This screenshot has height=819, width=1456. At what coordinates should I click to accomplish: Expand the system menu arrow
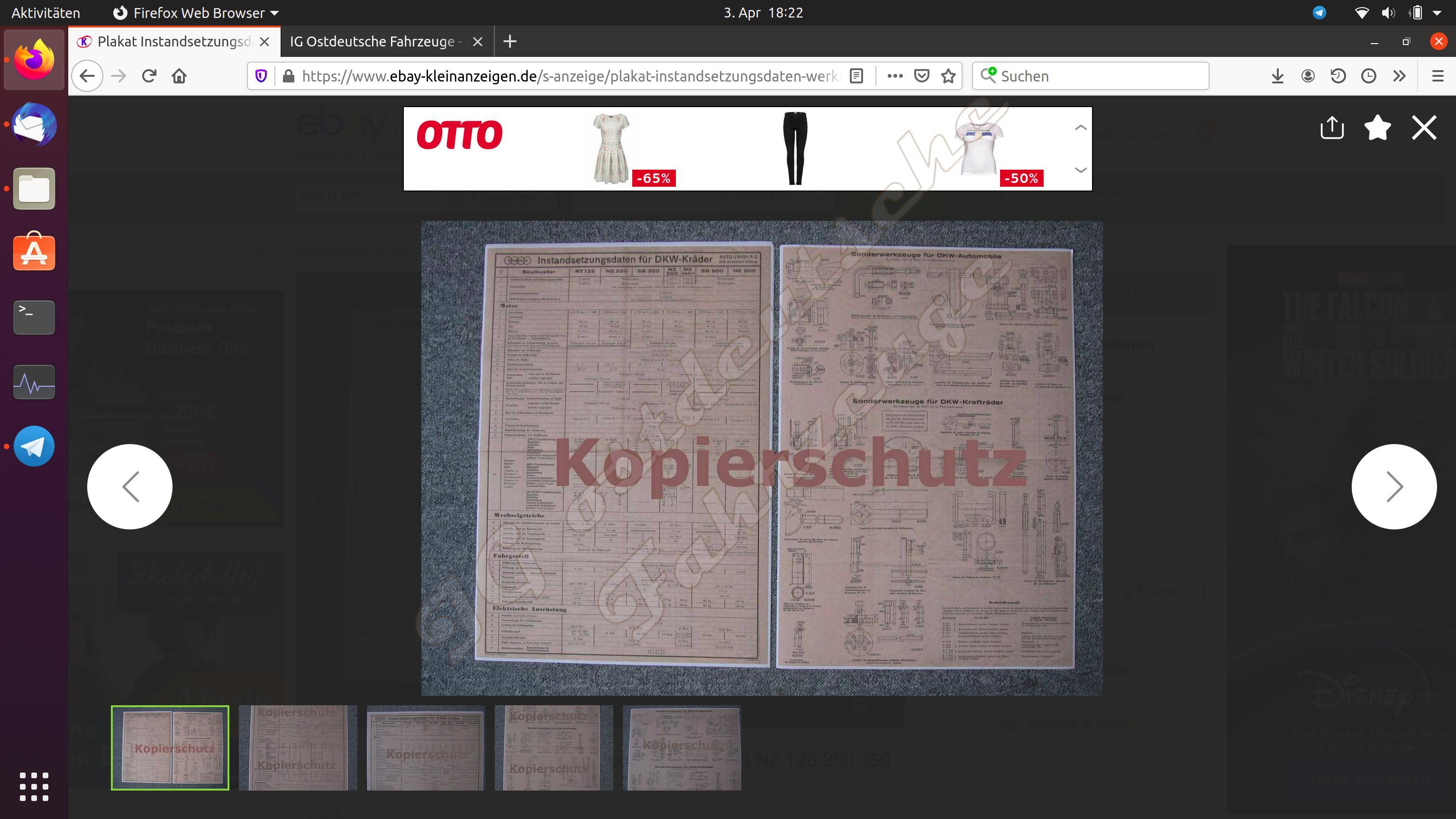tap(1437, 12)
